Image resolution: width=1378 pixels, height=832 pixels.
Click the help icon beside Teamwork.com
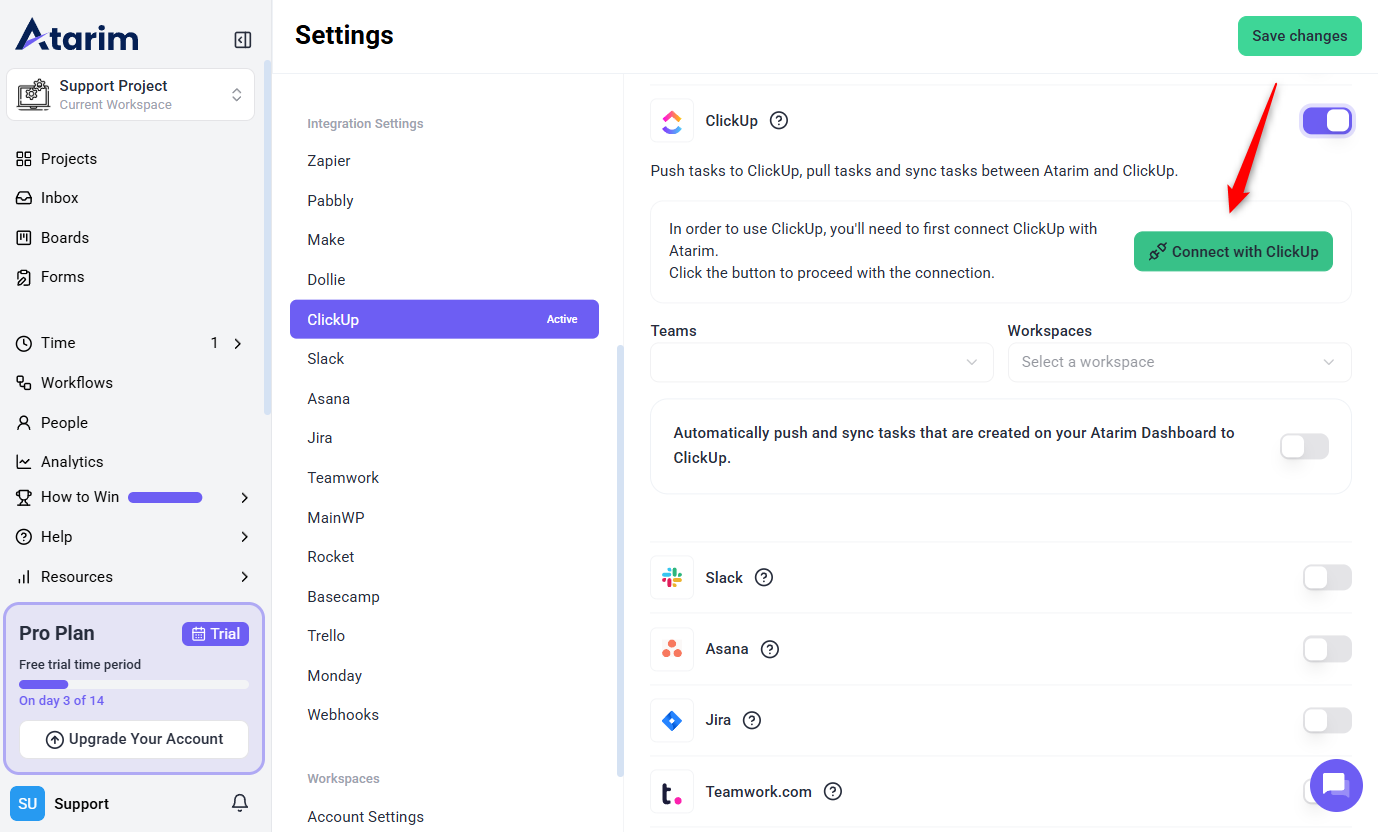pyautogui.click(x=832, y=792)
